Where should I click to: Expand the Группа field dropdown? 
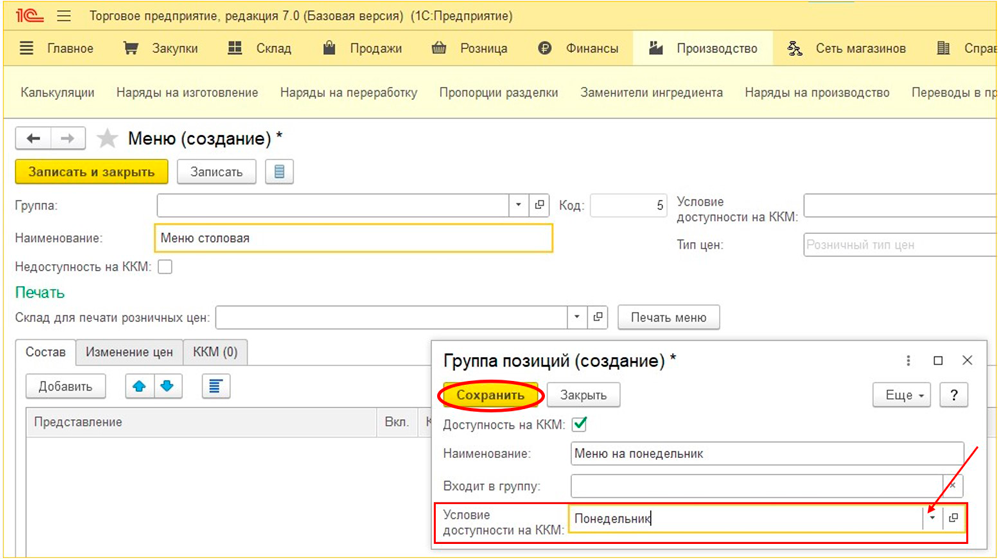pos(518,205)
